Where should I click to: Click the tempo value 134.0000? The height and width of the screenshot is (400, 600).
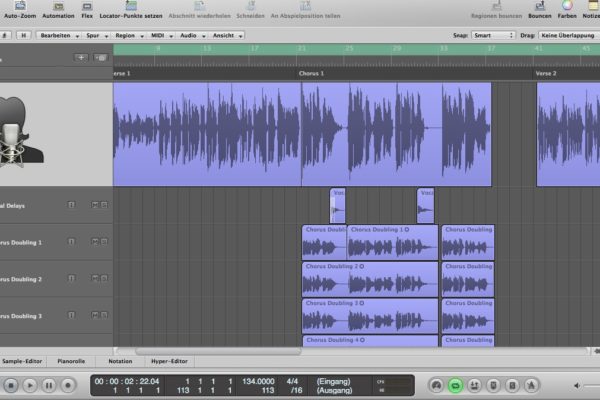pos(258,381)
